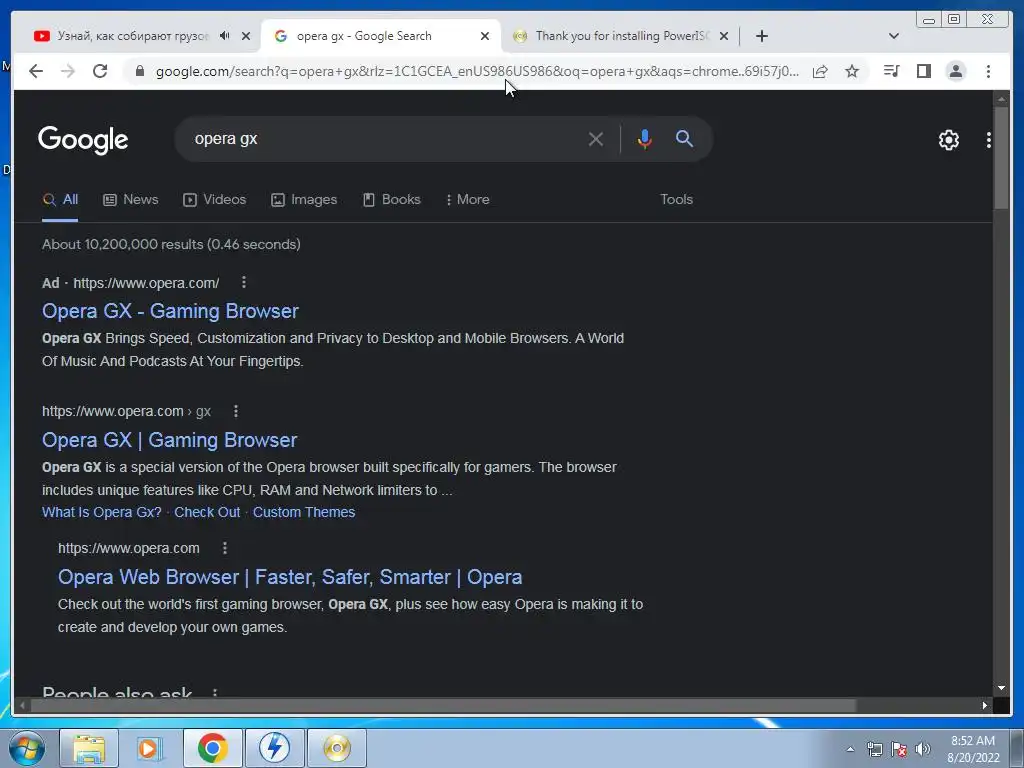Screen dimensions: 1024x768
Task: View site info via the padlock icon
Action: 140,71
